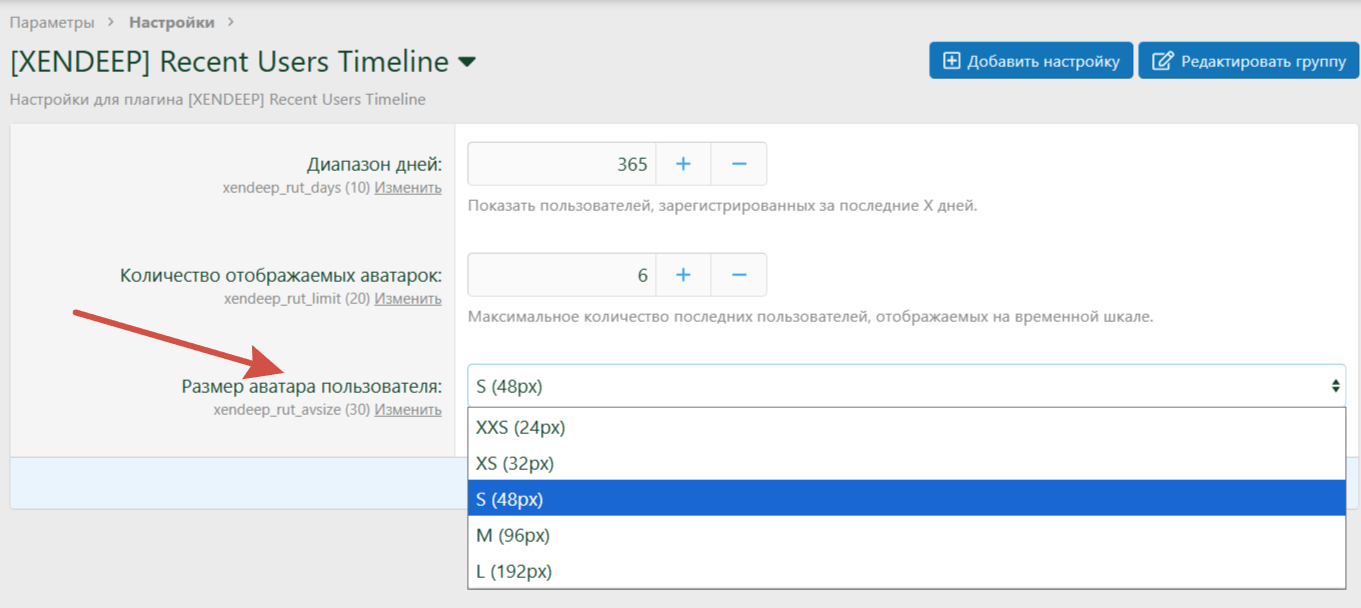Click Изменить link for xendeep_rut_days
The width and height of the screenshot is (1361, 608).
[408, 187]
